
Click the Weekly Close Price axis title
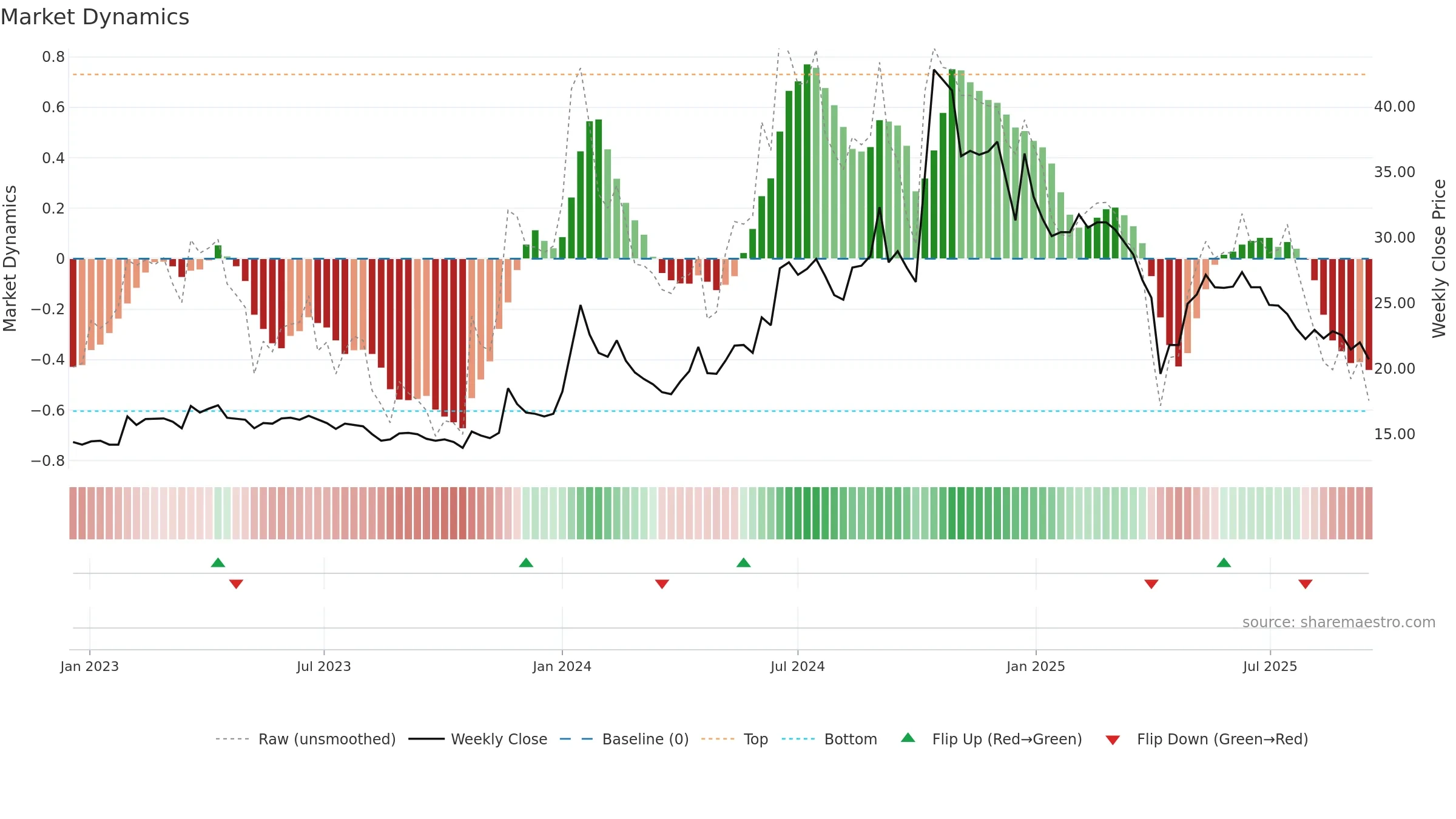(1439, 258)
